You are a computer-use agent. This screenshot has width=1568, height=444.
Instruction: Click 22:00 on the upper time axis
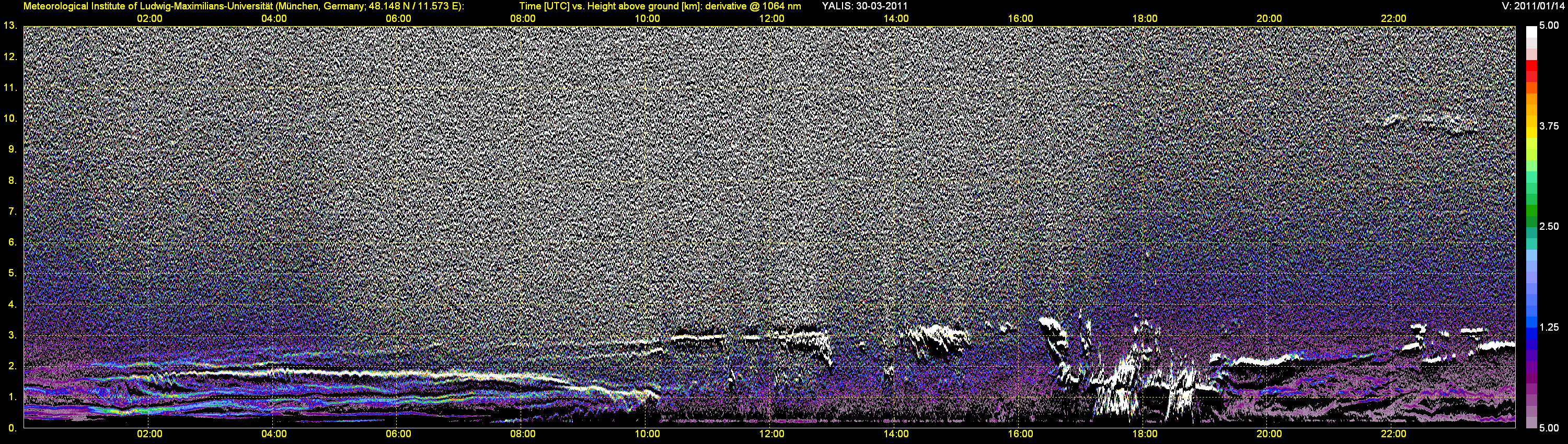(1393, 19)
